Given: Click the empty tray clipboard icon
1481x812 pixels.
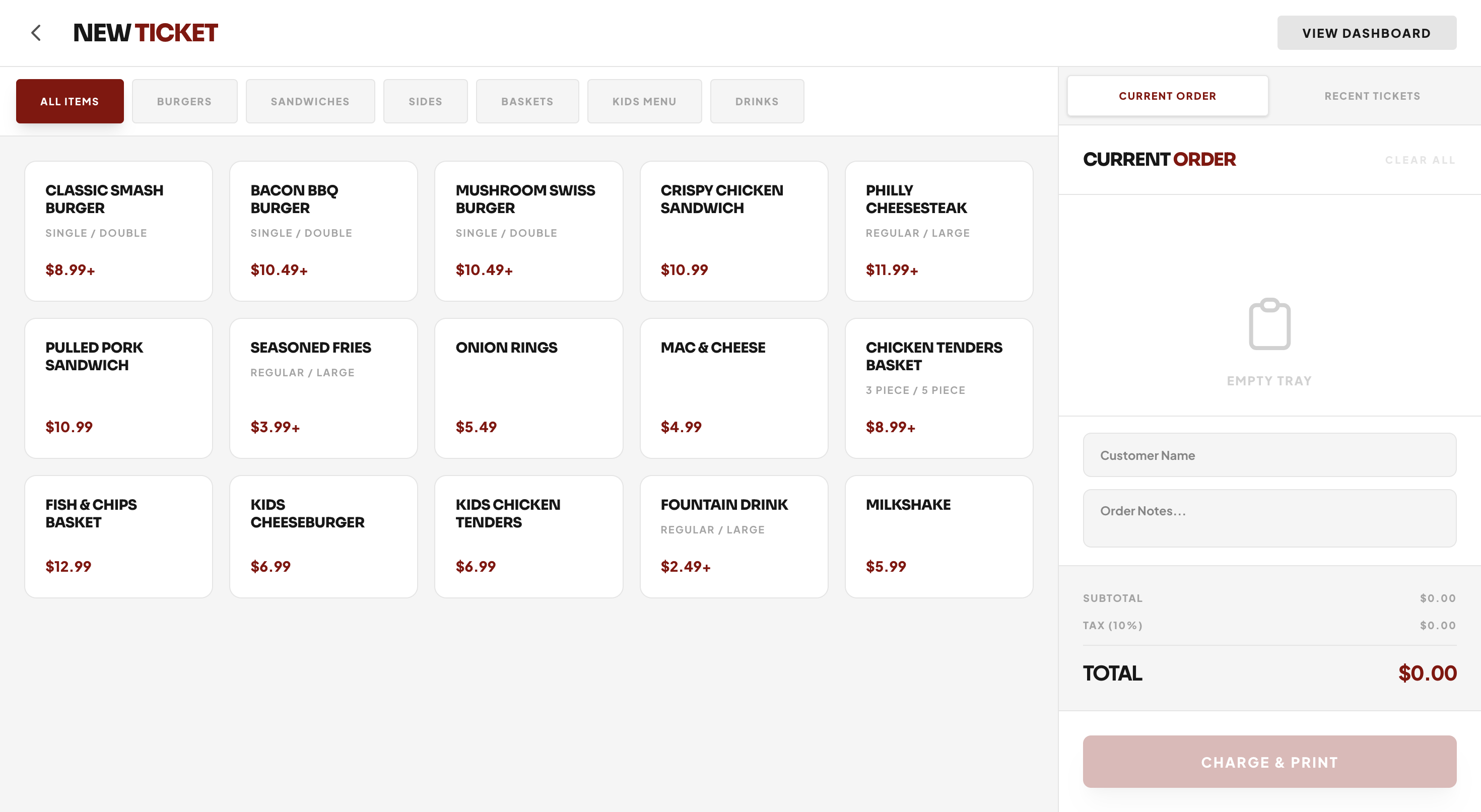Looking at the screenshot, I should point(1269,324).
